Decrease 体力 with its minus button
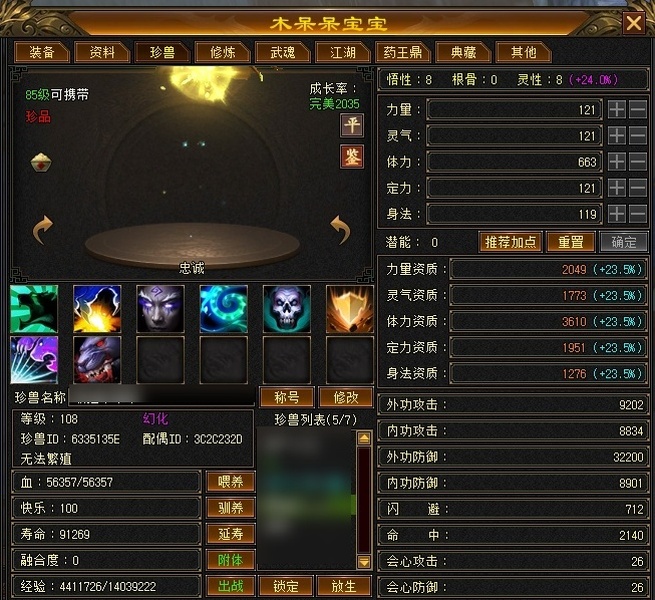 (x=638, y=162)
